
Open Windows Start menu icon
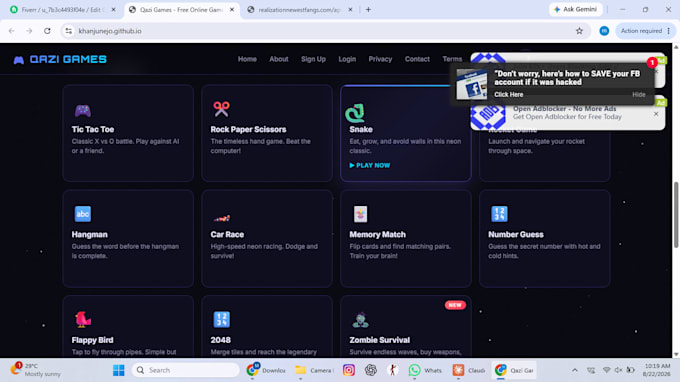pyautogui.click(x=118, y=370)
